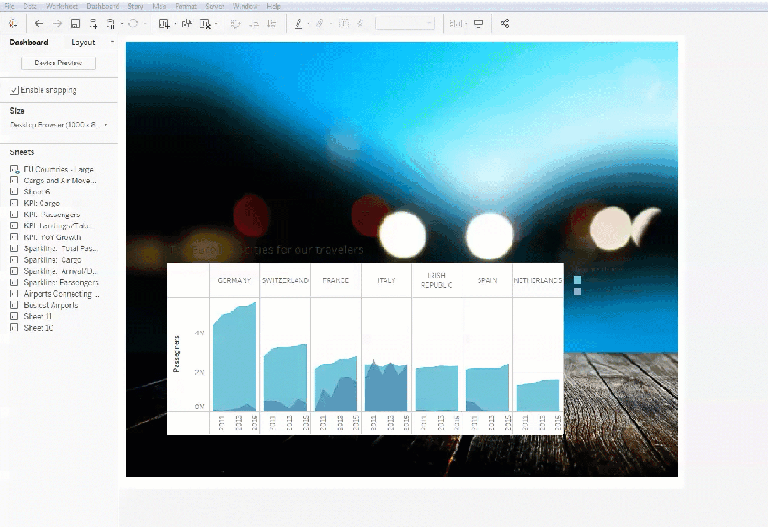Click the show/hide cards icon
768x527 pixels.
click(x=455, y=24)
